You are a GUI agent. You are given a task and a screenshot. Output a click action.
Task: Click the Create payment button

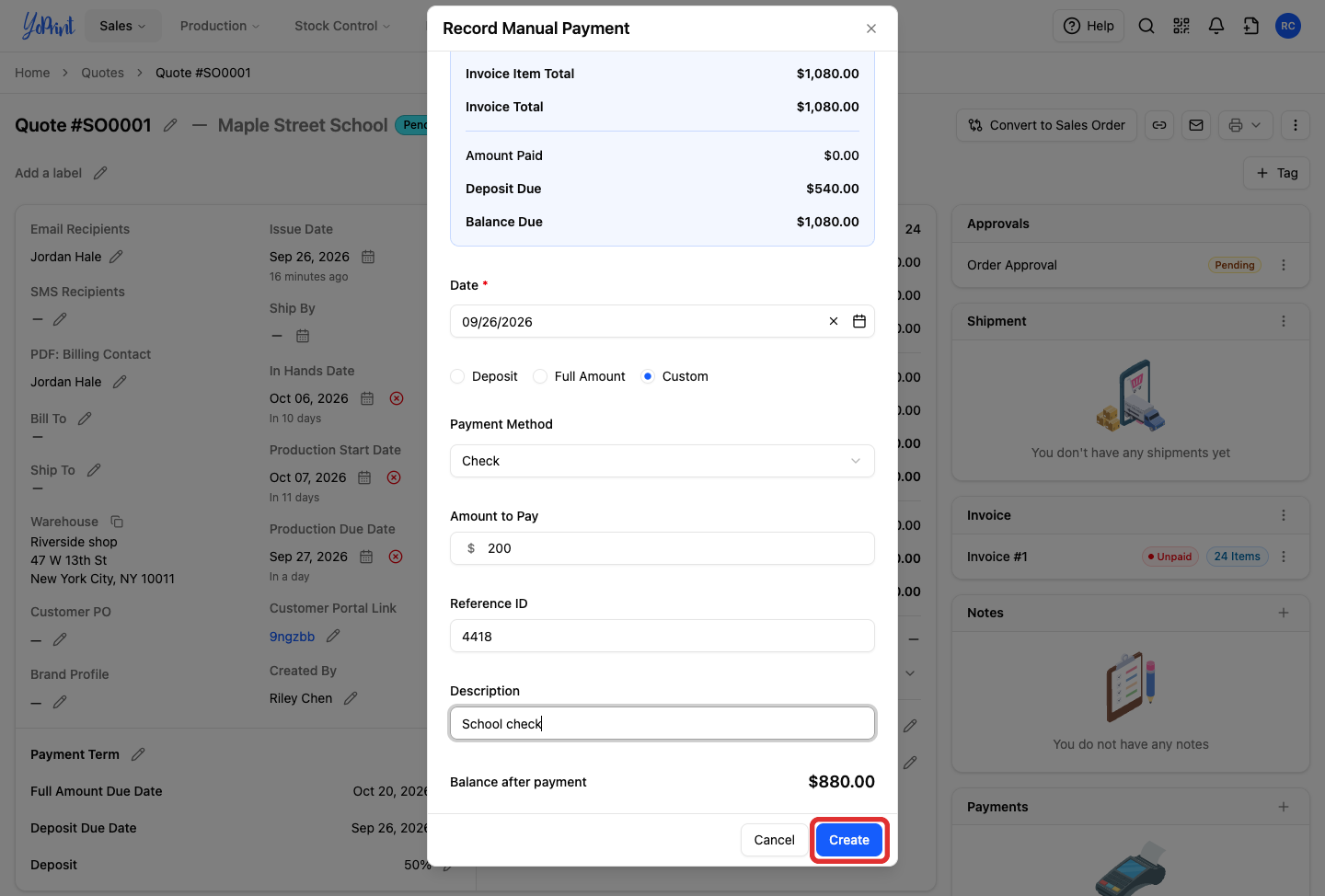(849, 840)
